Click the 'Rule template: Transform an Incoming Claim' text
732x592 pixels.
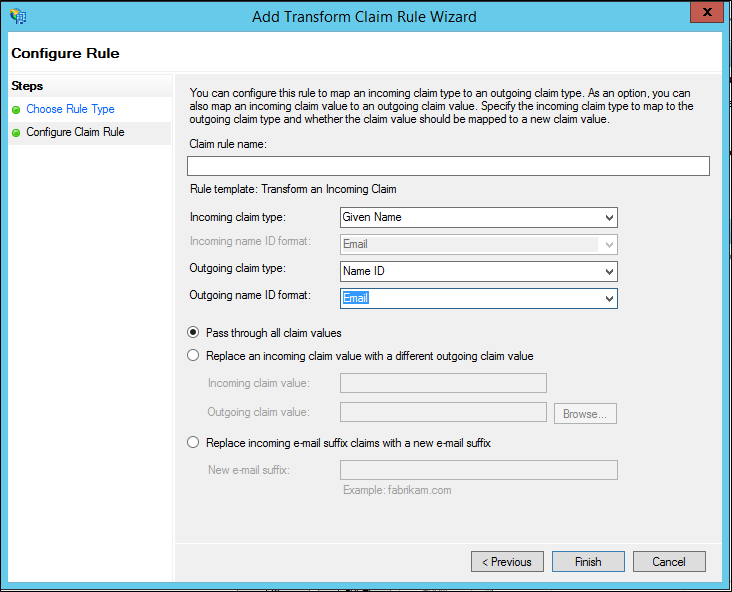(293, 189)
